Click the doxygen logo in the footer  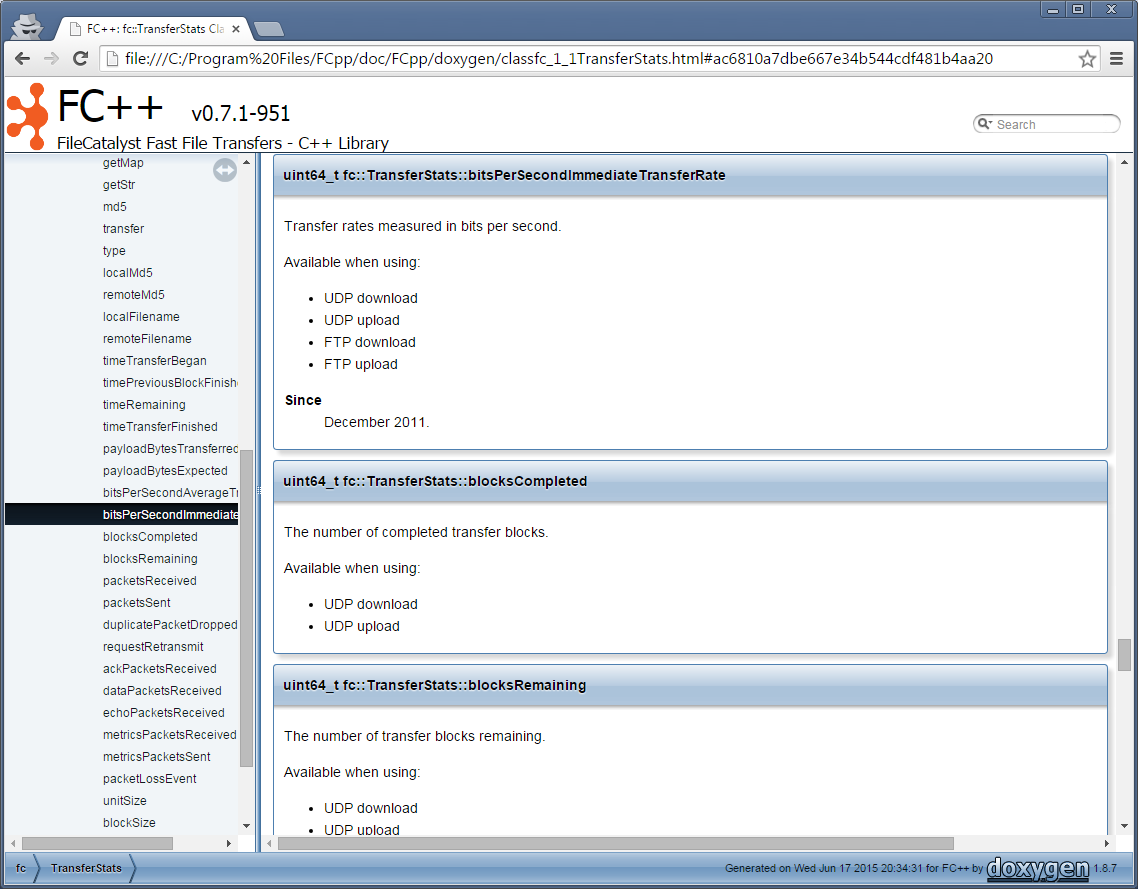(x=1037, y=868)
